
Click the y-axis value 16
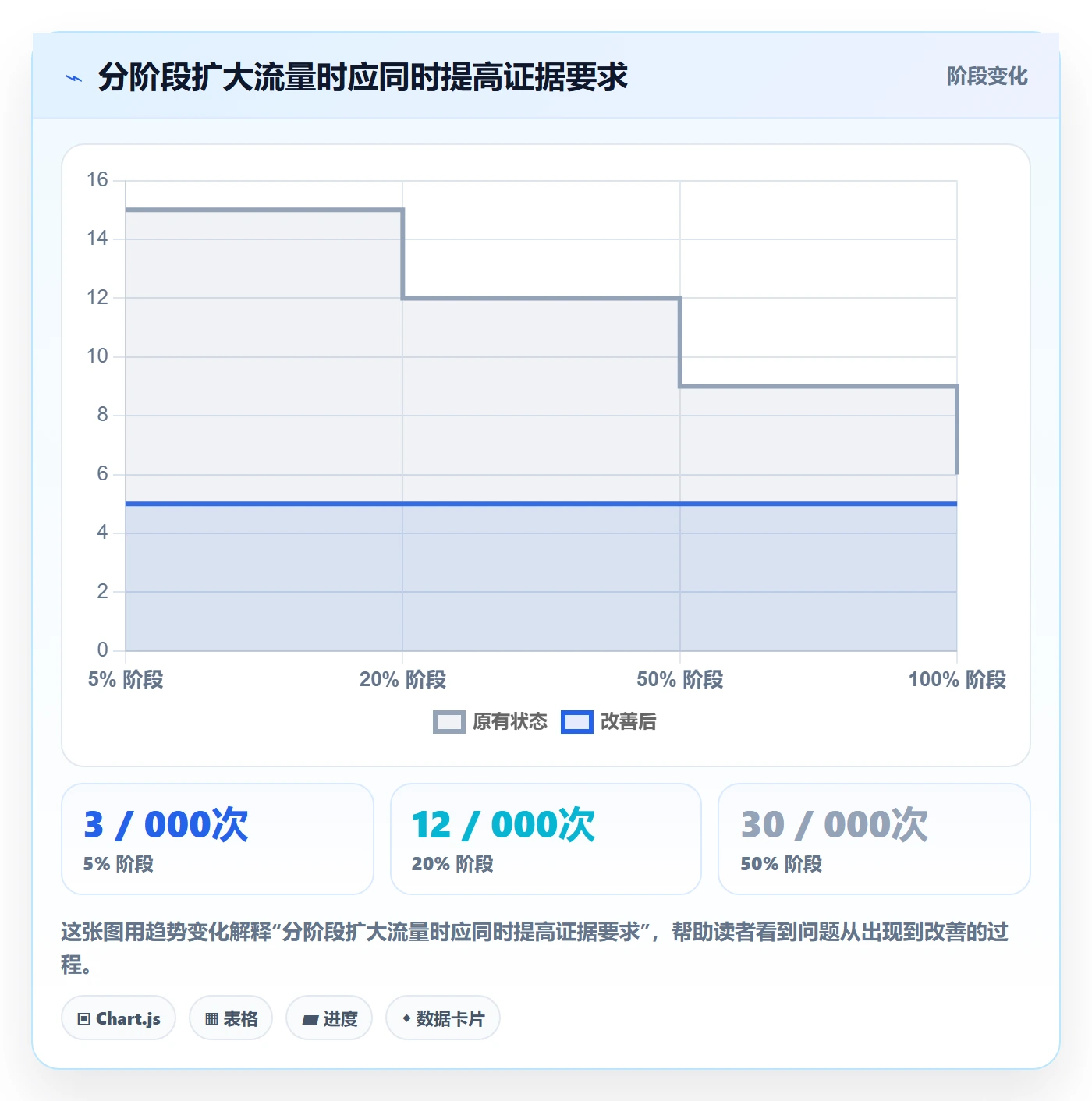[97, 180]
